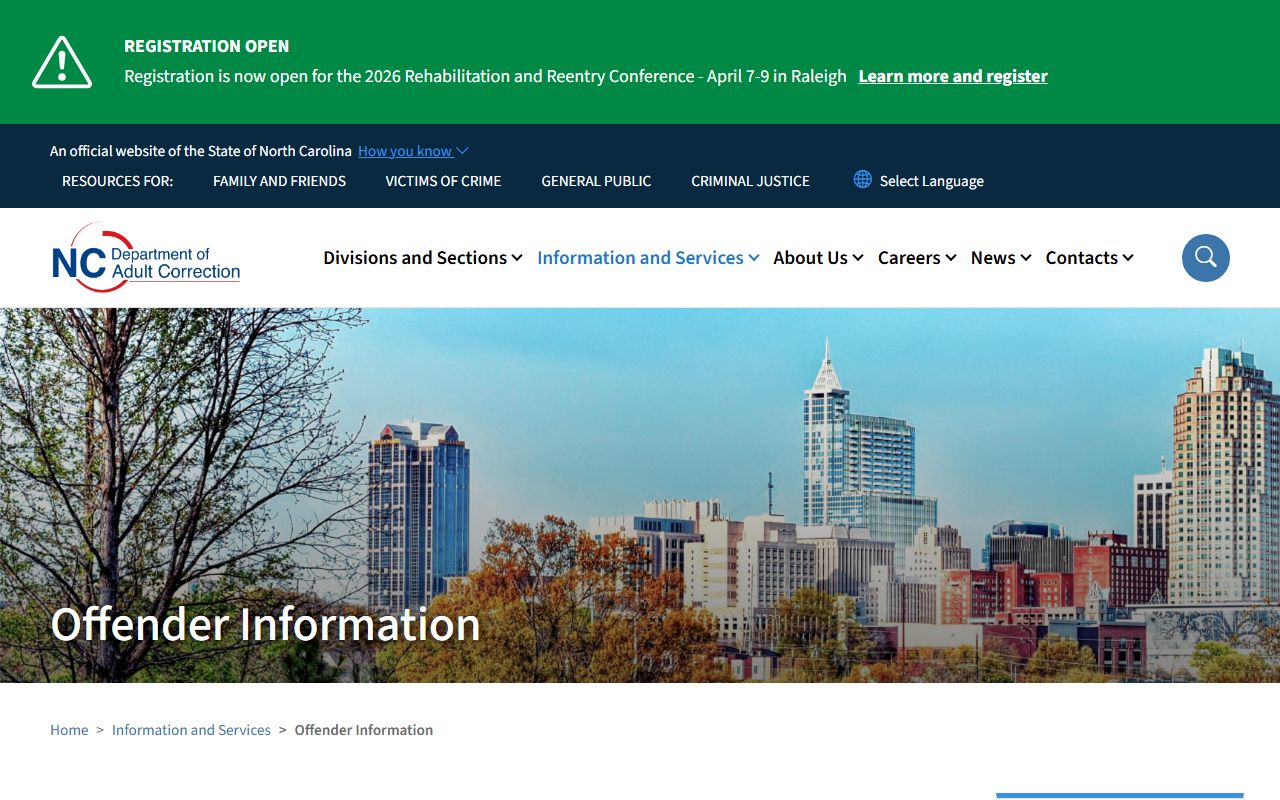This screenshot has width=1280, height=800.
Task: Expand Divisions and Sections menu
Action: pyautogui.click(x=423, y=258)
